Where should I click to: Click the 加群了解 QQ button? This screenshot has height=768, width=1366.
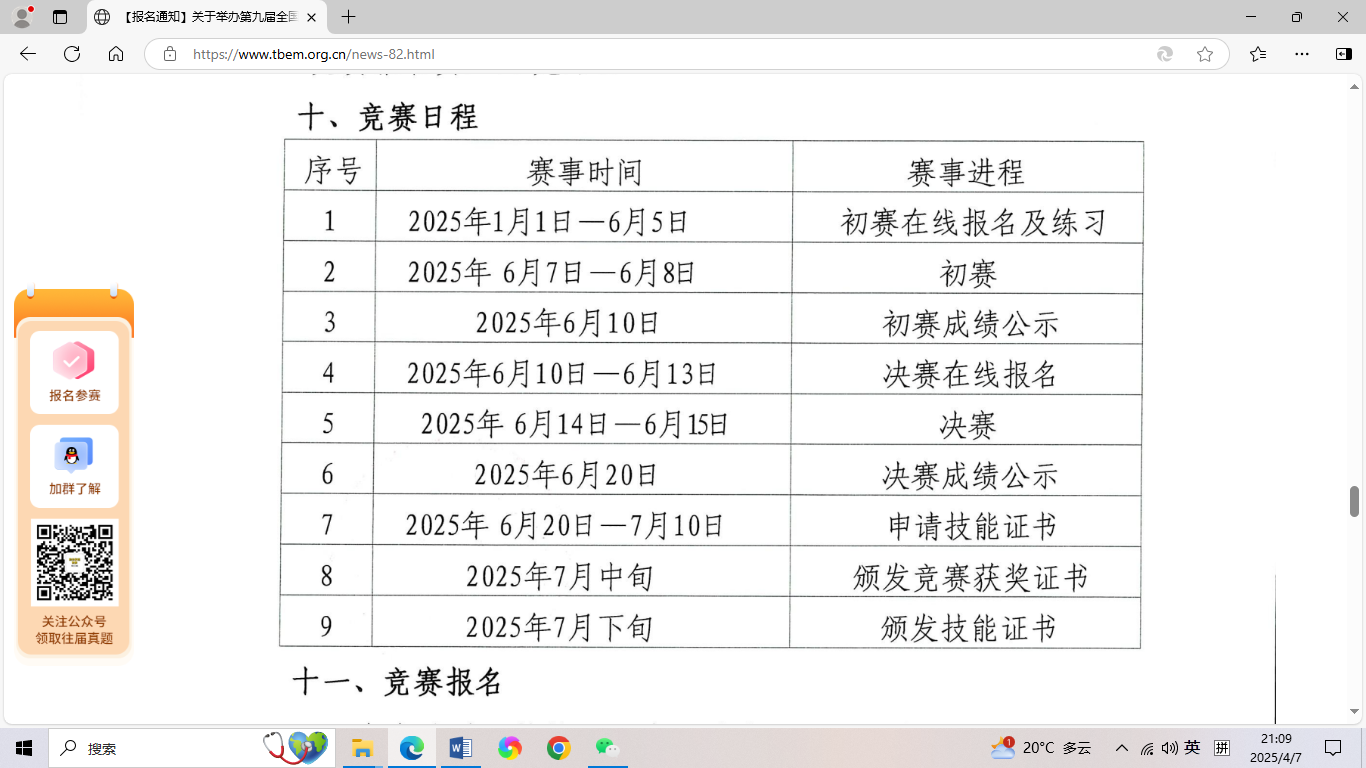(x=75, y=466)
